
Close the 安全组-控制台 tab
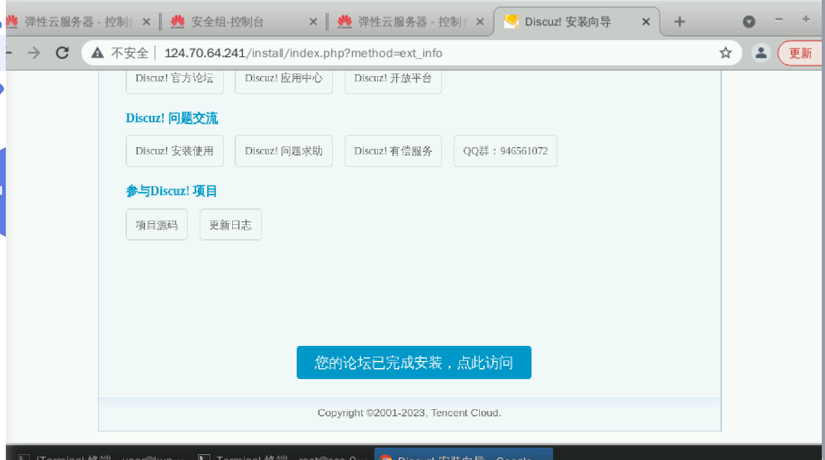pyautogui.click(x=313, y=21)
